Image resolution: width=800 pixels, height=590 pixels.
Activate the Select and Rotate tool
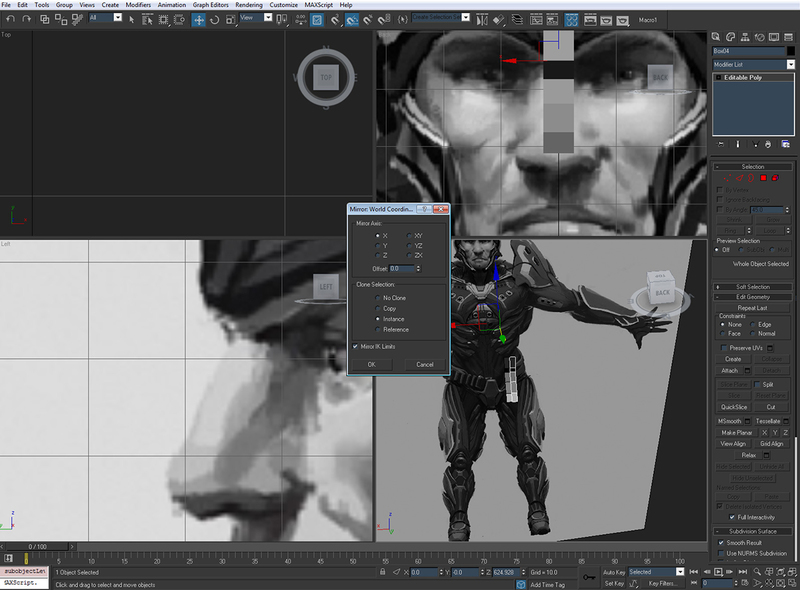215,20
